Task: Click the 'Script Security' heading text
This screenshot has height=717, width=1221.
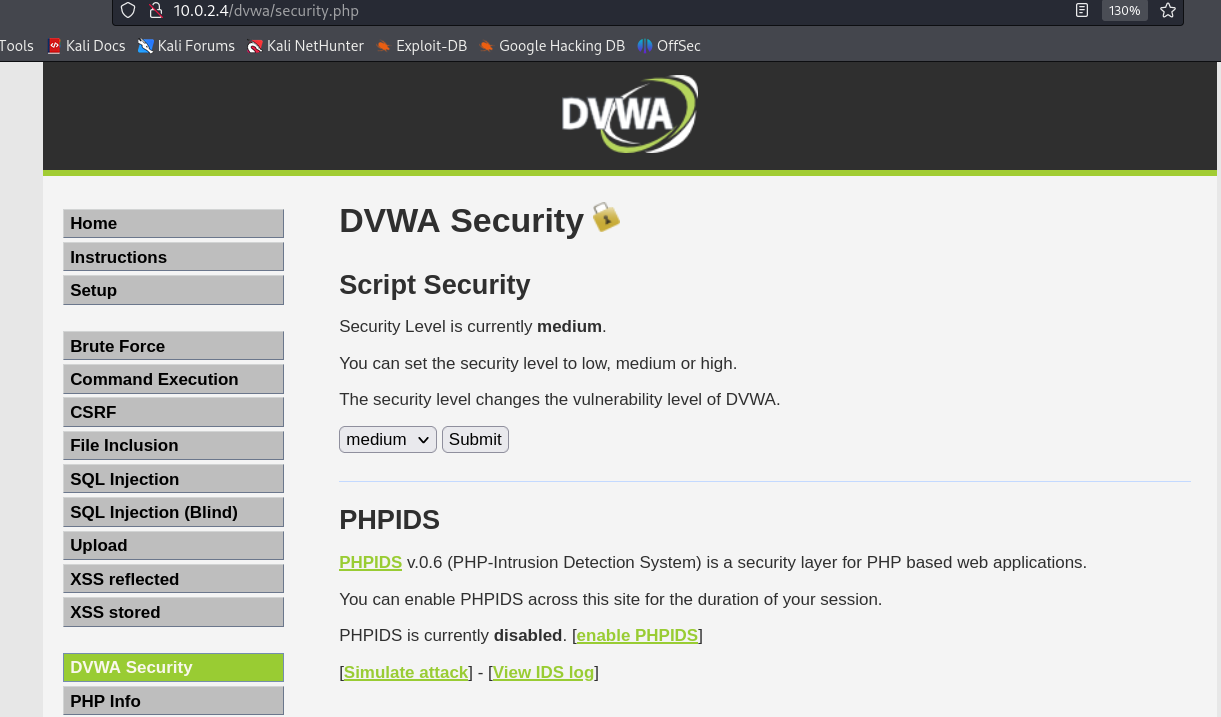Action: point(435,285)
